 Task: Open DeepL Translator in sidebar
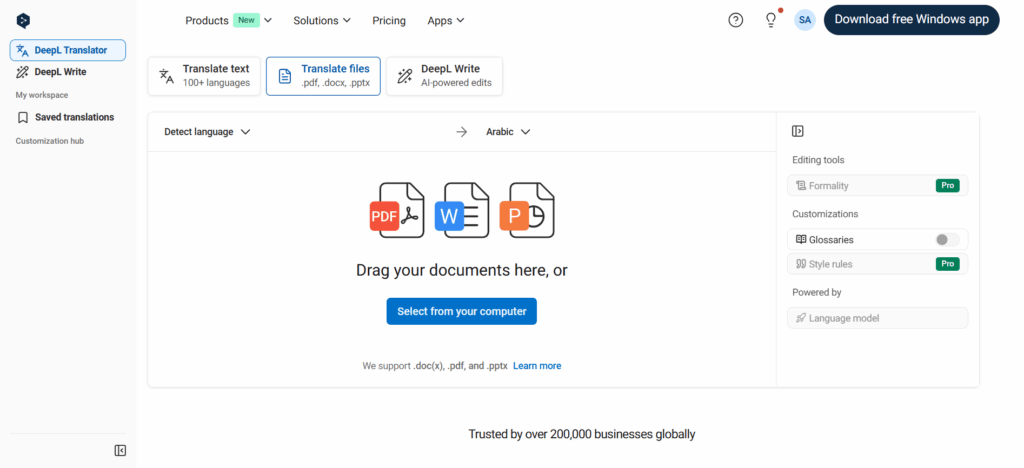[68, 50]
